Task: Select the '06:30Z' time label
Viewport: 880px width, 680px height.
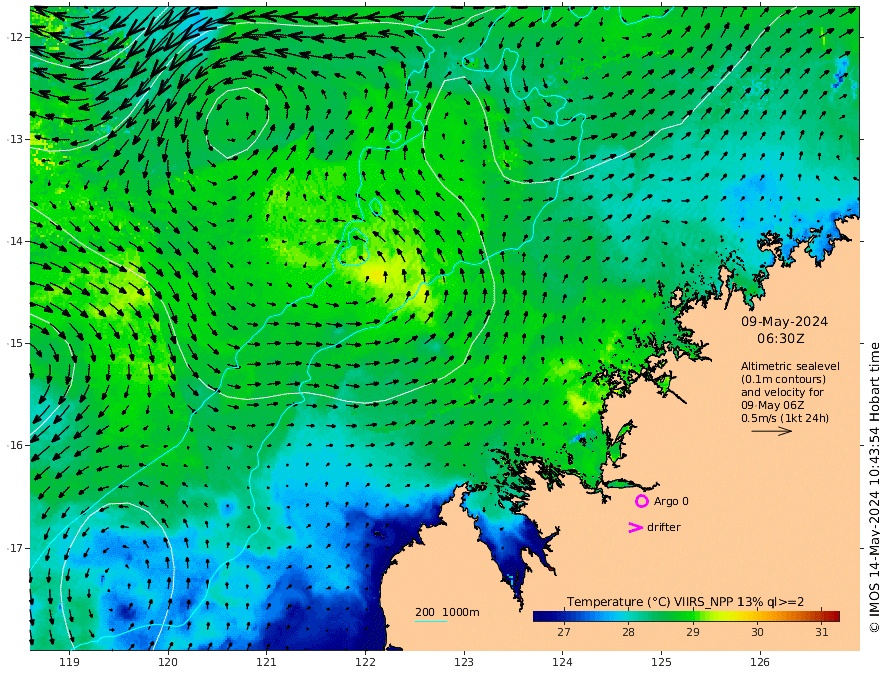Action: [x=781, y=338]
